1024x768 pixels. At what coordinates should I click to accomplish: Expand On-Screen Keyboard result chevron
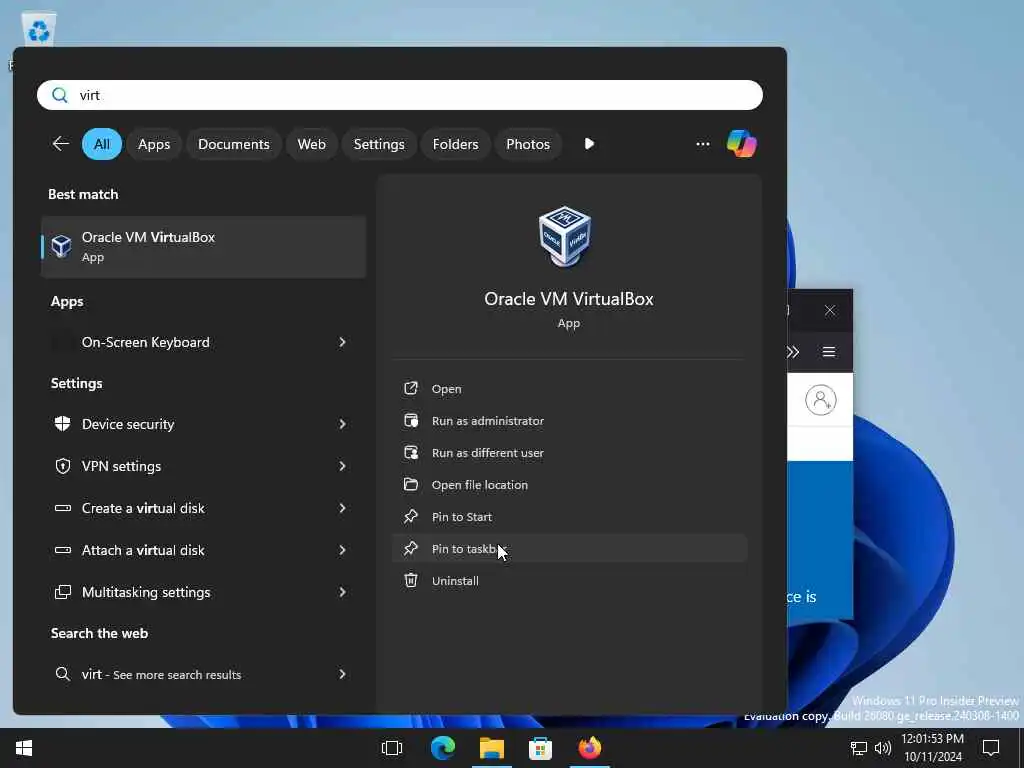(342, 342)
